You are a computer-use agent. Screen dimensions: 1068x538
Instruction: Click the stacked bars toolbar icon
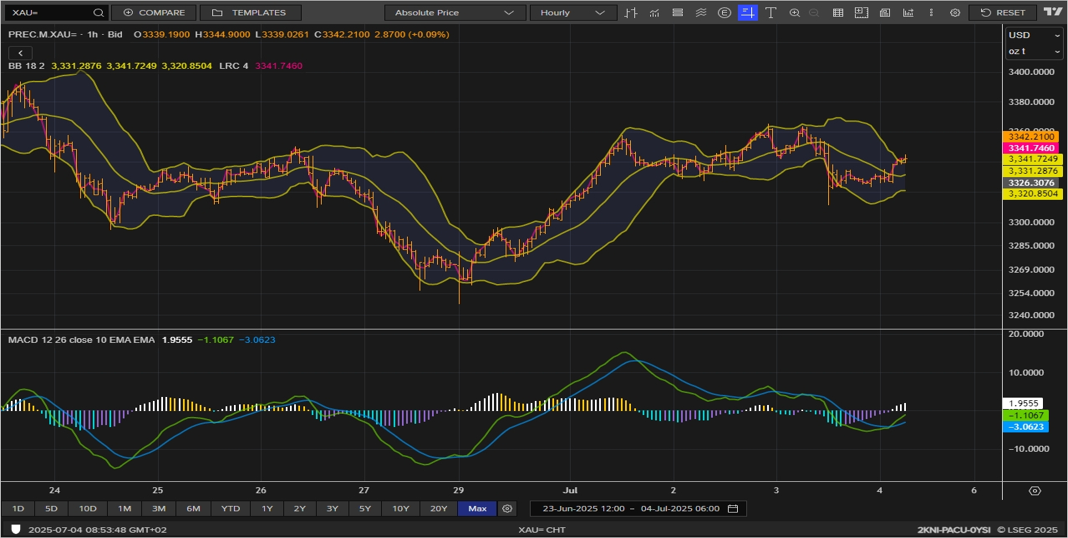click(x=678, y=12)
